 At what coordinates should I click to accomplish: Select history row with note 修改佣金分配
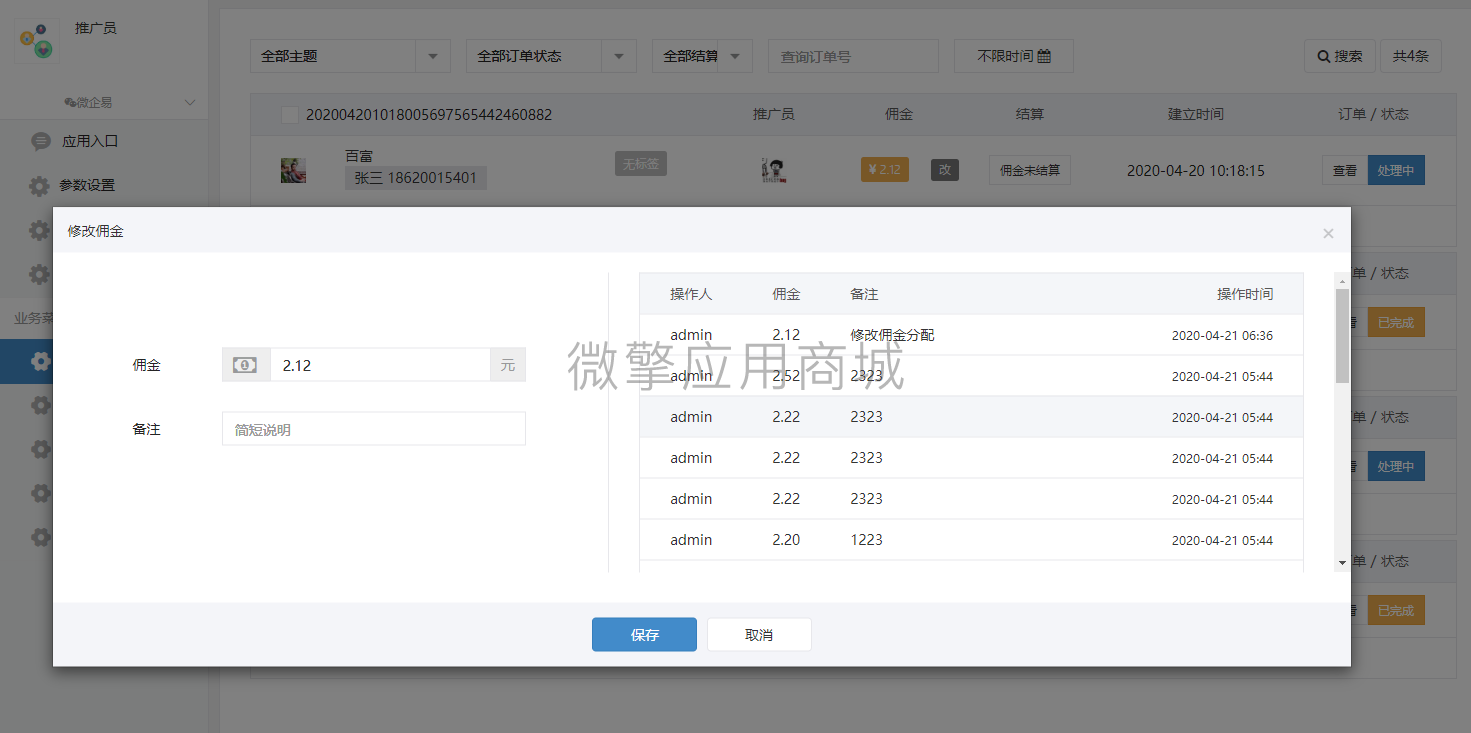coord(971,335)
